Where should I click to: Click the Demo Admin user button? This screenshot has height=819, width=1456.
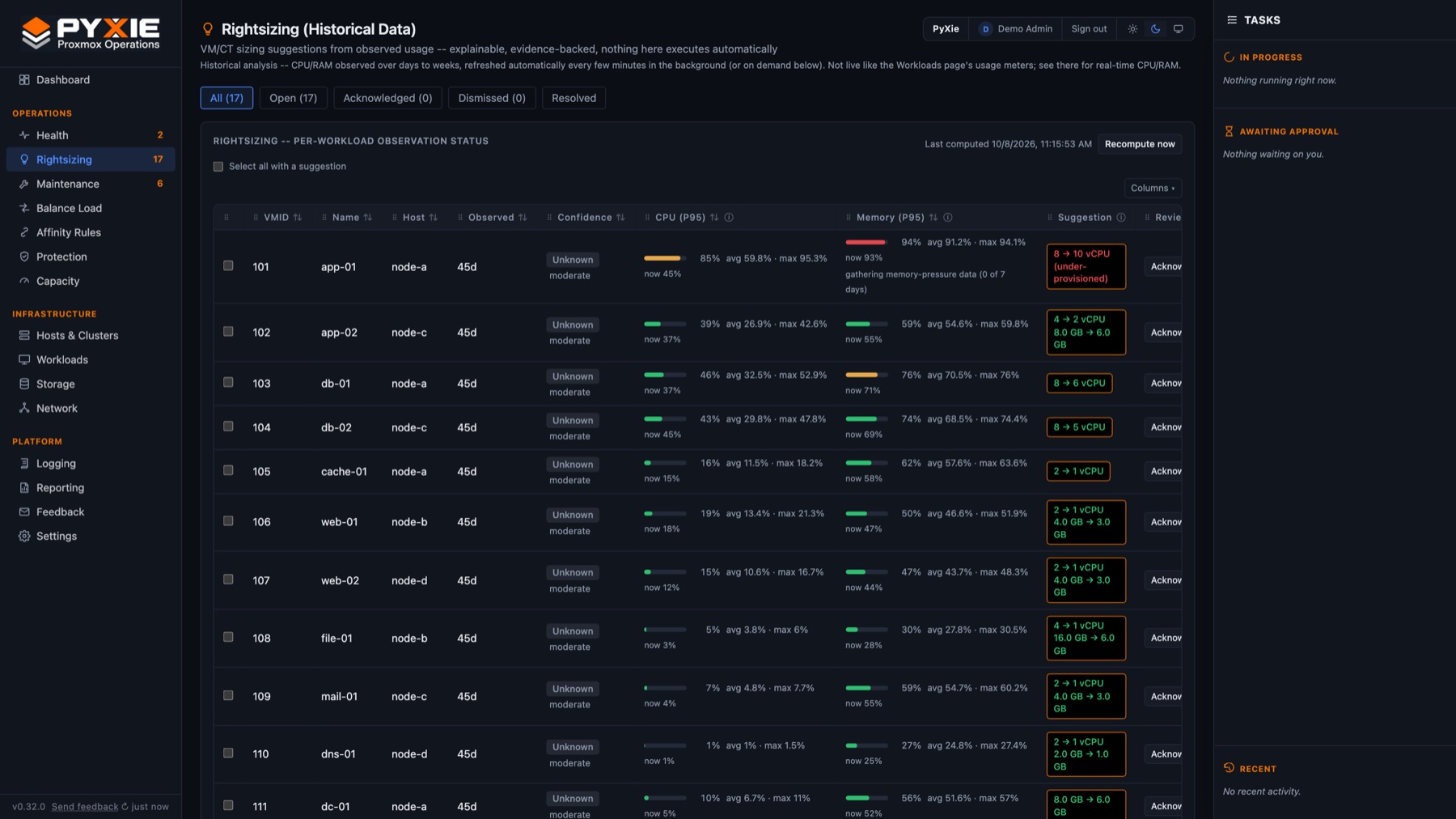(1016, 29)
